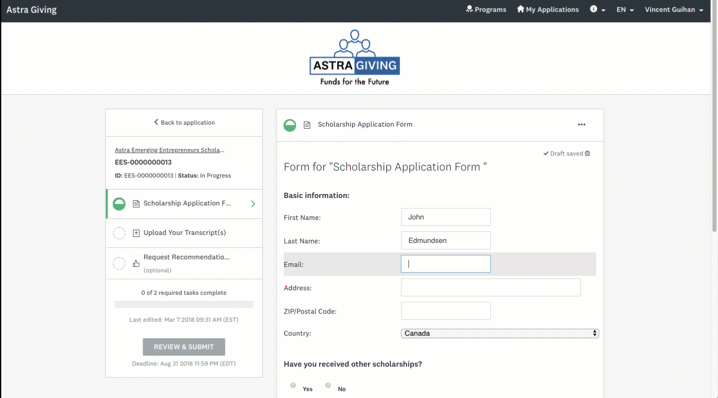Click the Last Name field
This screenshot has width=718, height=398.
(446, 240)
